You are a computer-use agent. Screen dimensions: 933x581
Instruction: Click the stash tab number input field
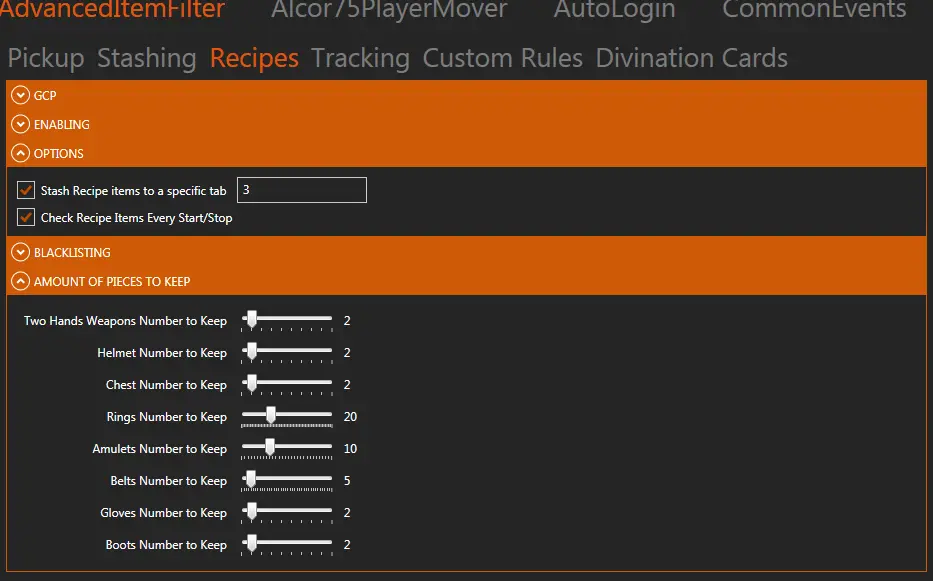coord(301,190)
